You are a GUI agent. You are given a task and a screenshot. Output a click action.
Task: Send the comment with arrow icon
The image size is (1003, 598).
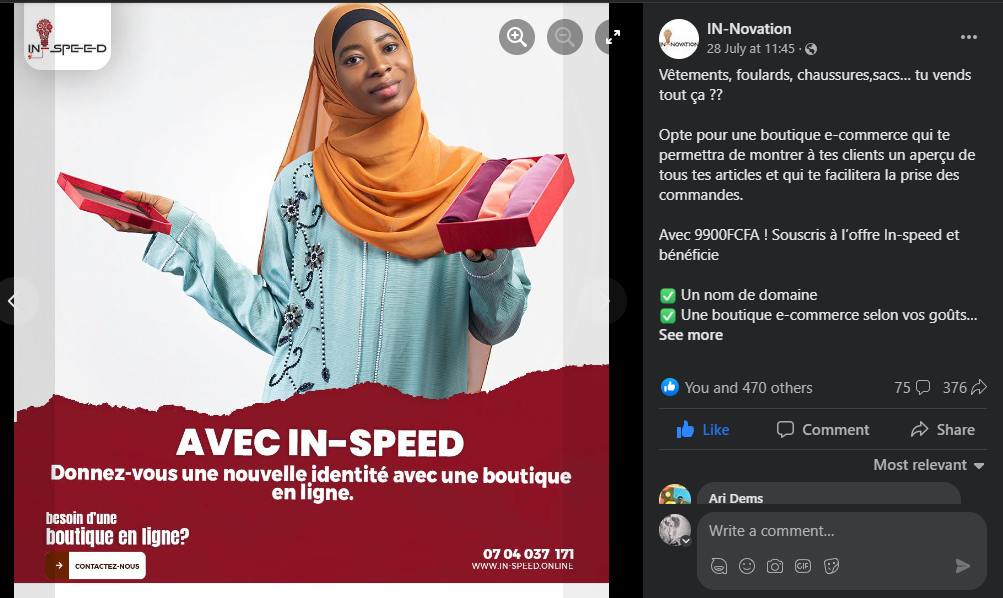(x=963, y=565)
